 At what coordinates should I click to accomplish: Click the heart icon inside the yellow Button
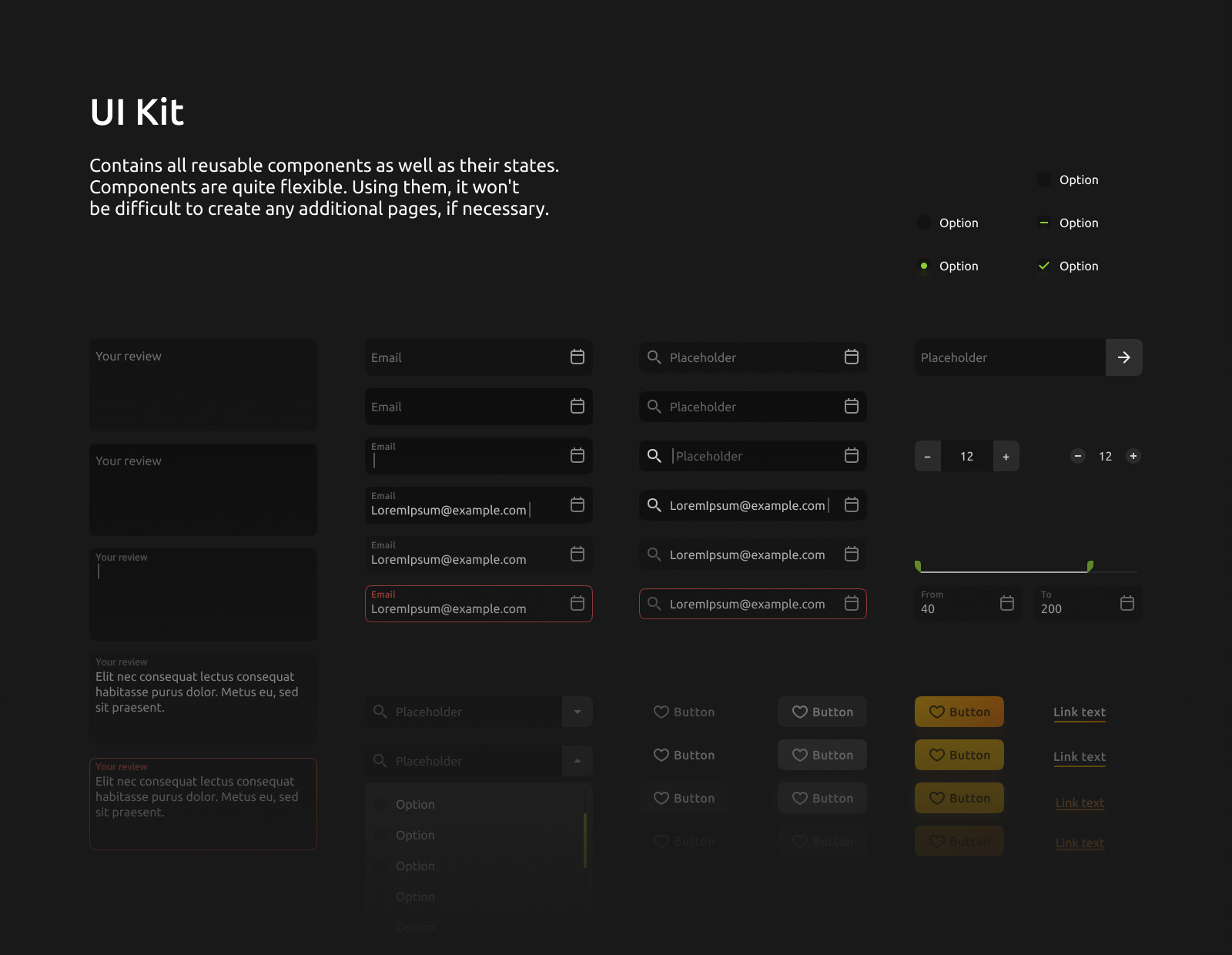pos(938,712)
